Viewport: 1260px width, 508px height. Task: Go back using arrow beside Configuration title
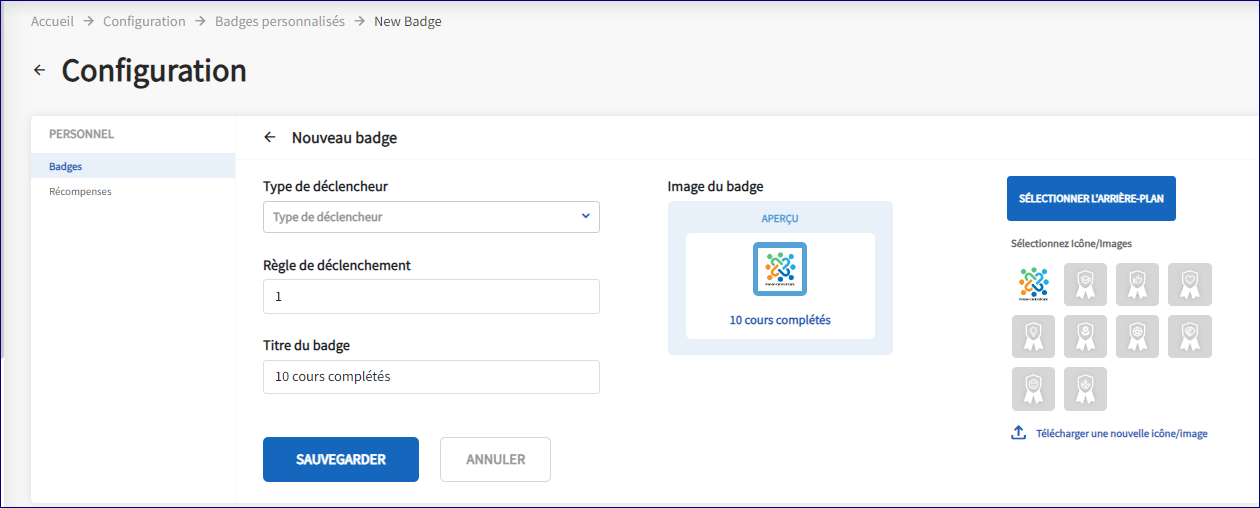[x=39, y=70]
